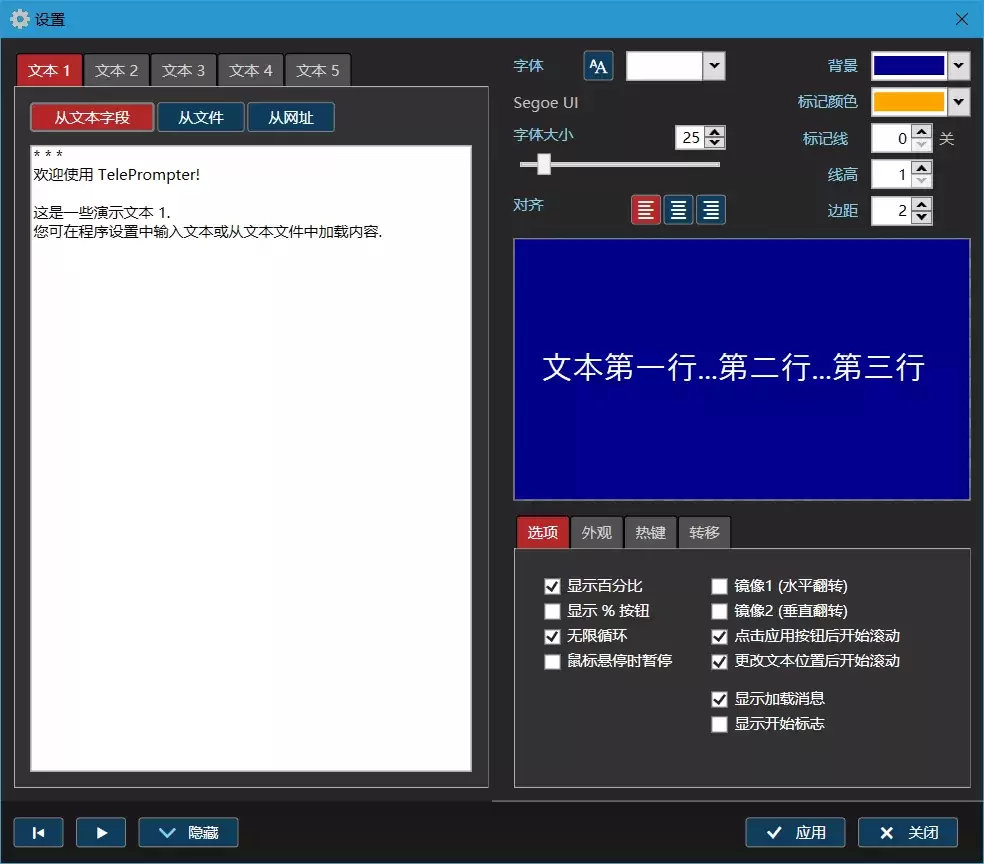Viewport: 984px width, 864px height.
Task: Toggle 更改文本位置后开始滚动 checkbox
Action: point(719,661)
